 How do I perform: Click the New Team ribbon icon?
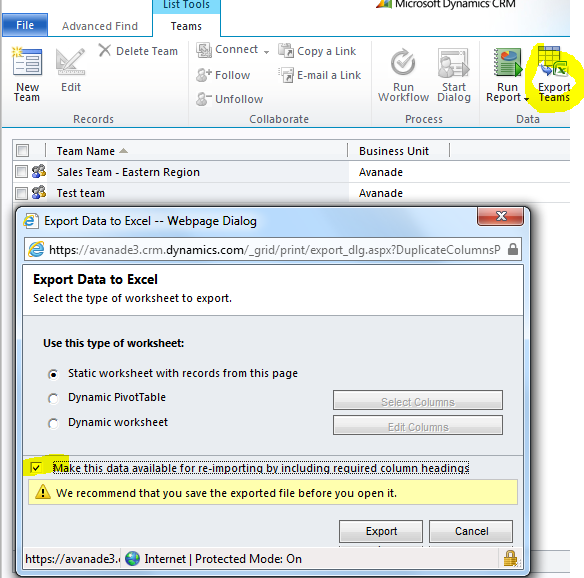tap(27, 62)
